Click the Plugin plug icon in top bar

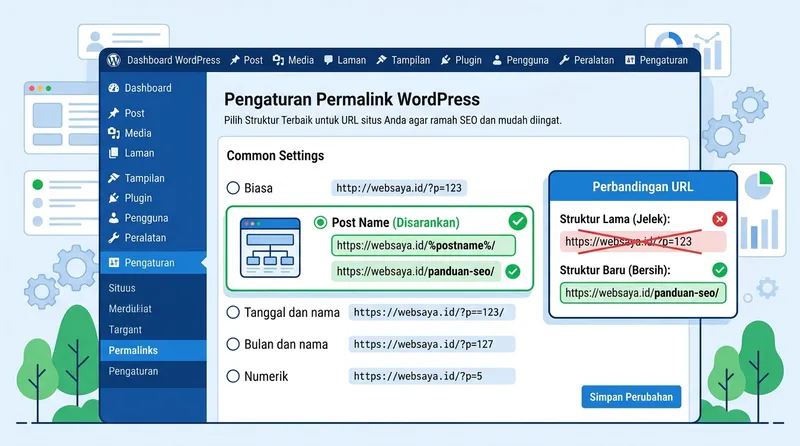click(445, 60)
